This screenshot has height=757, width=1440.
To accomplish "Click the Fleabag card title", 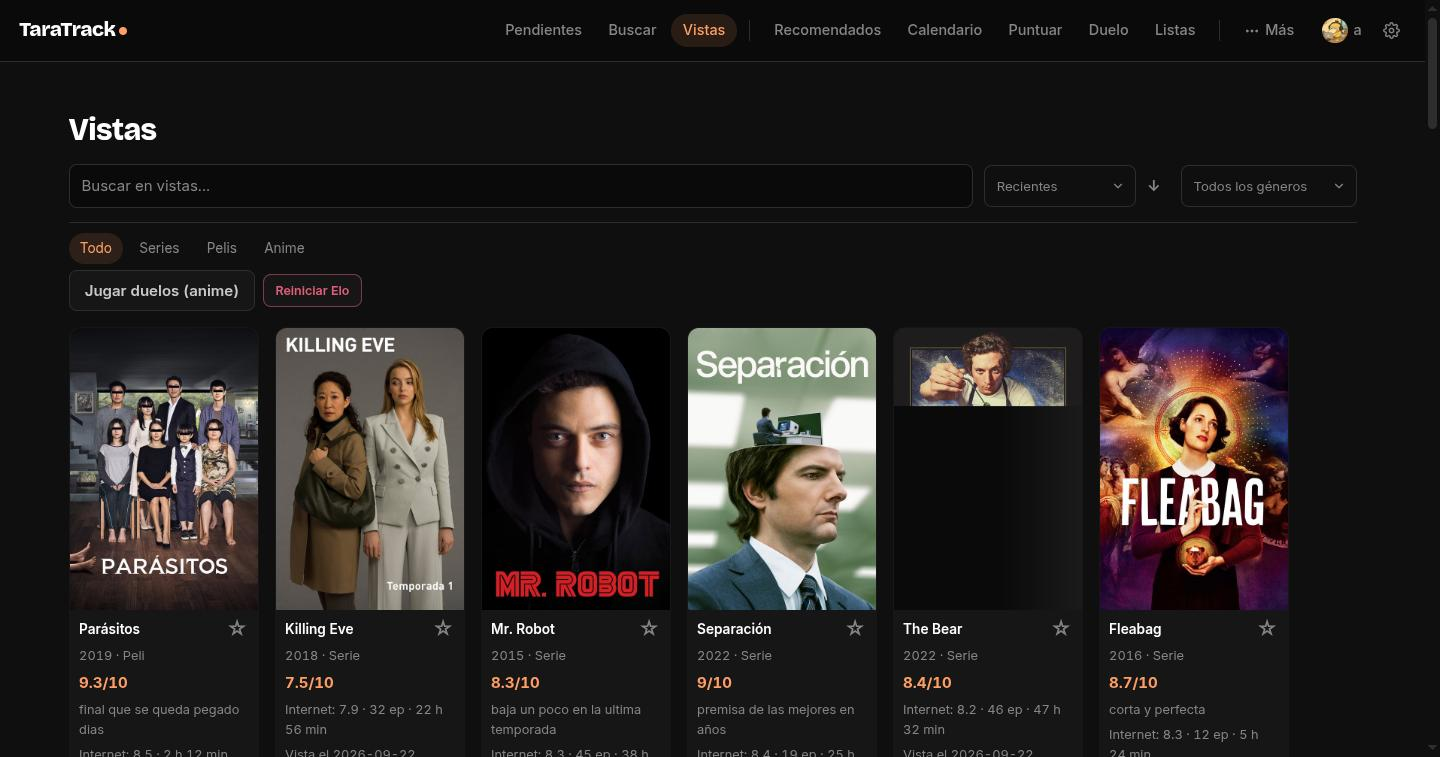I will coord(1135,629).
